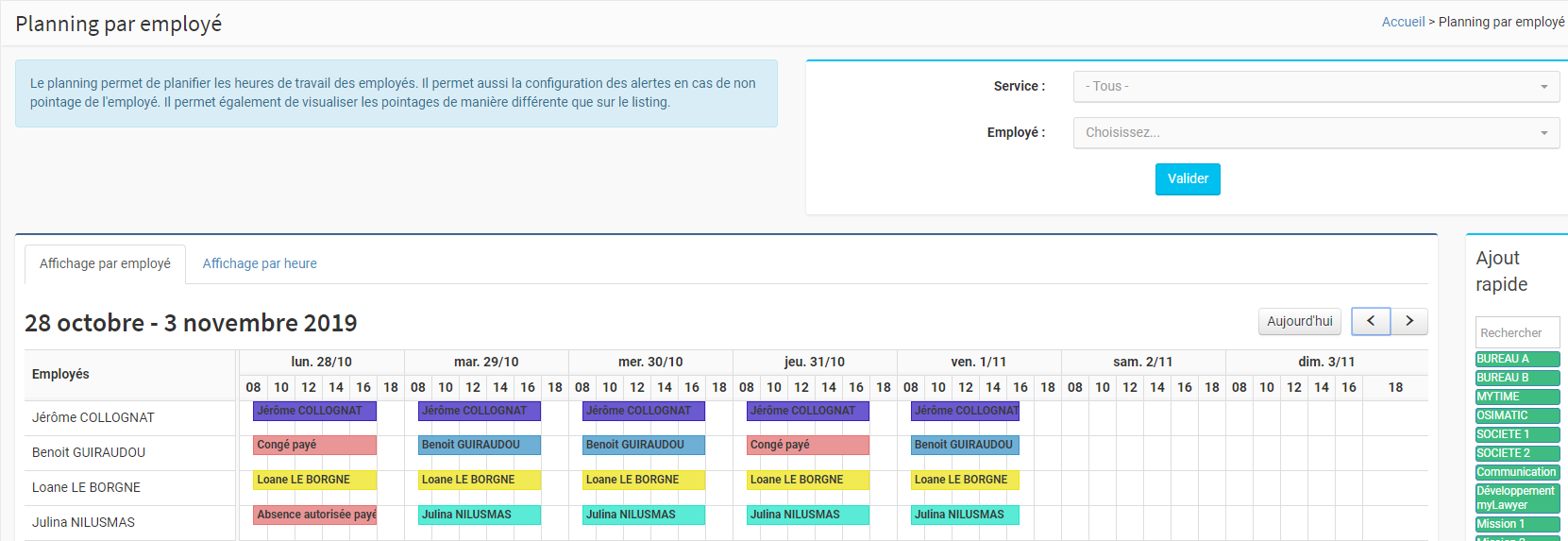Image resolution: width=1568 pixels, height=541 pixels.
Task: Open the Service dropdown
Action: click(1316, 86)
